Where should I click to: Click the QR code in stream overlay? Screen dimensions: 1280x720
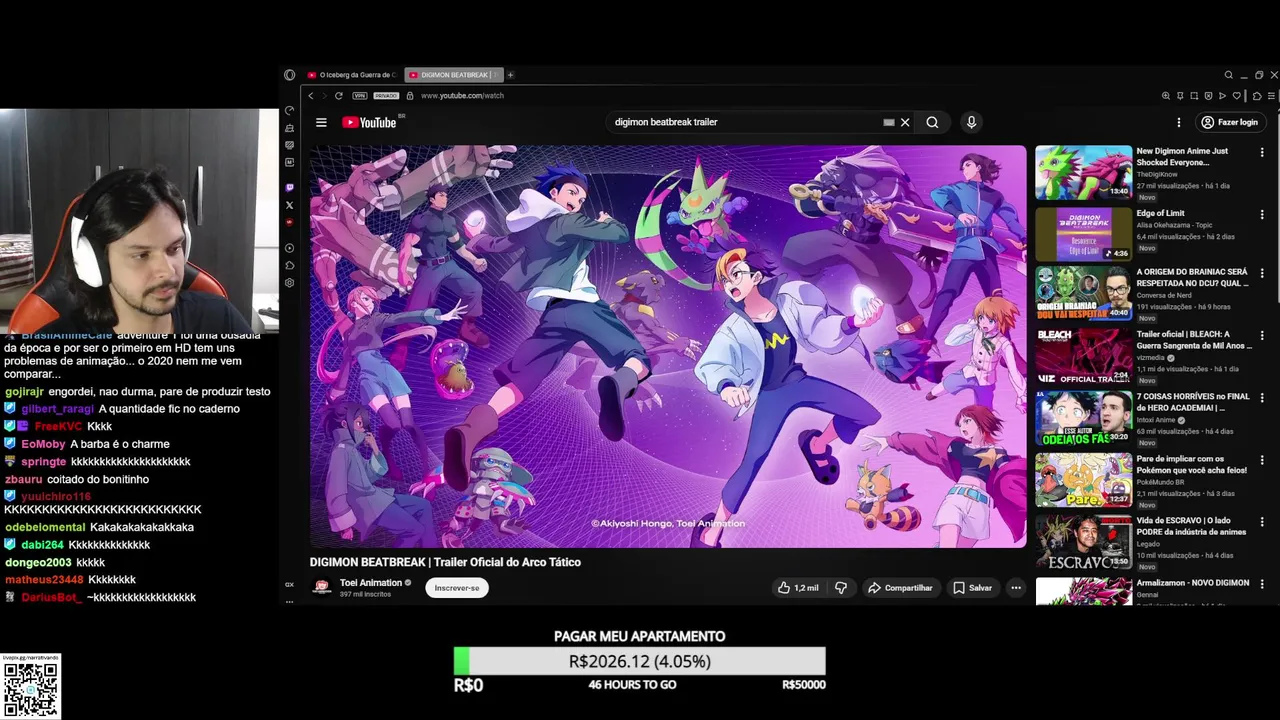point(30,688)
